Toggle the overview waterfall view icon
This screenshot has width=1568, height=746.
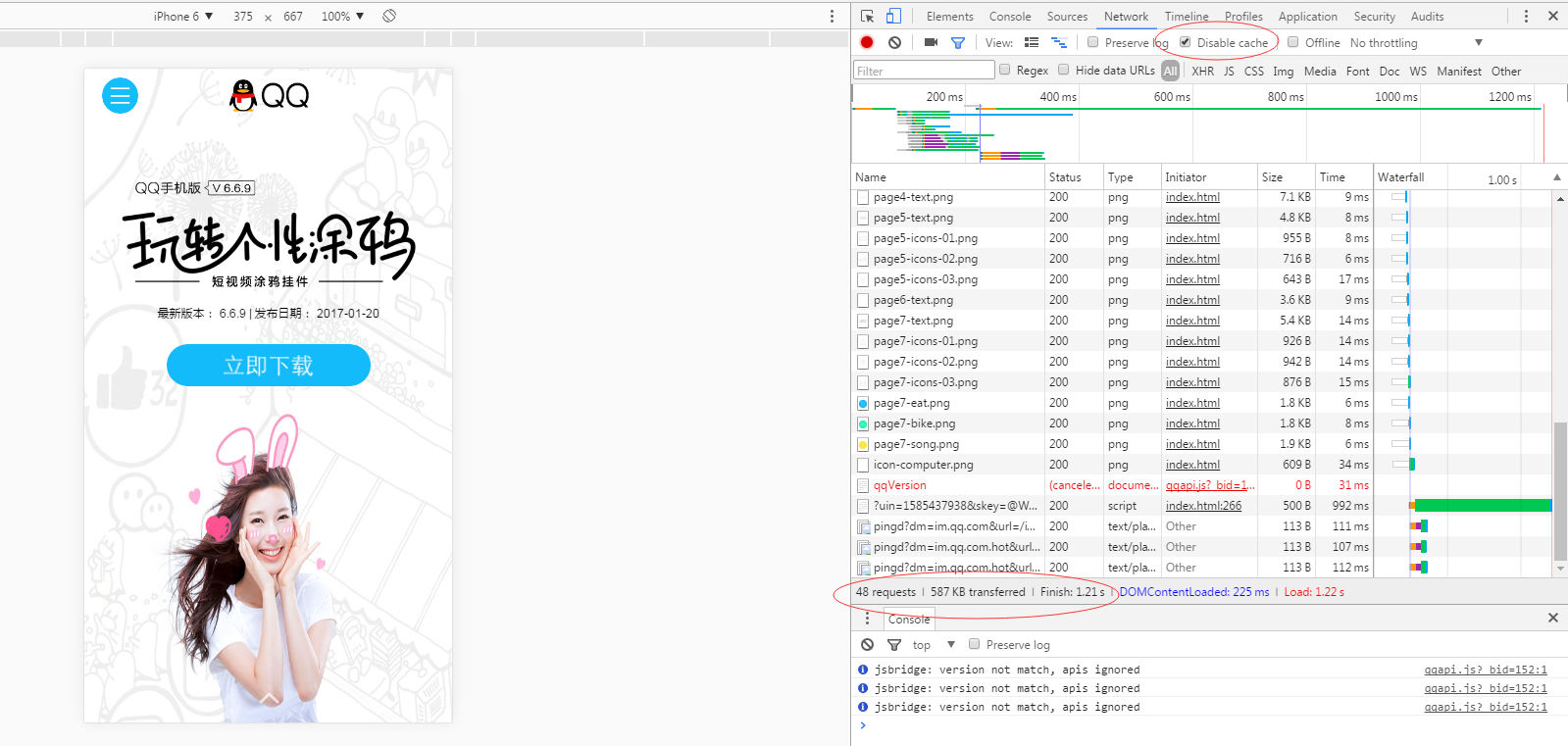1059,42
